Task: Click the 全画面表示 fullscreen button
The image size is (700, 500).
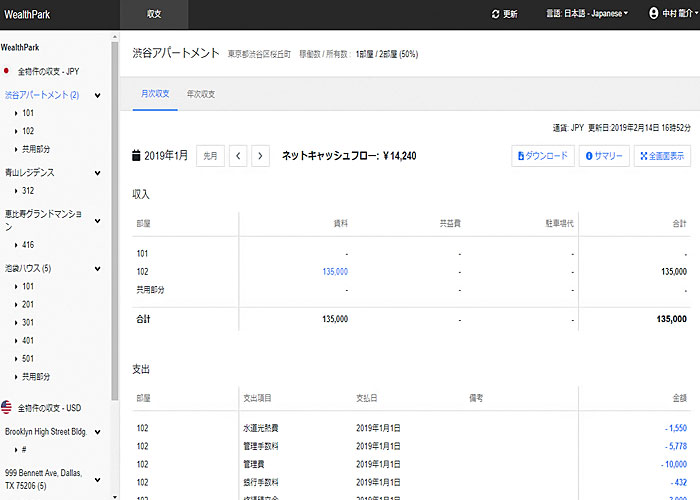Action: coord(661,156)
